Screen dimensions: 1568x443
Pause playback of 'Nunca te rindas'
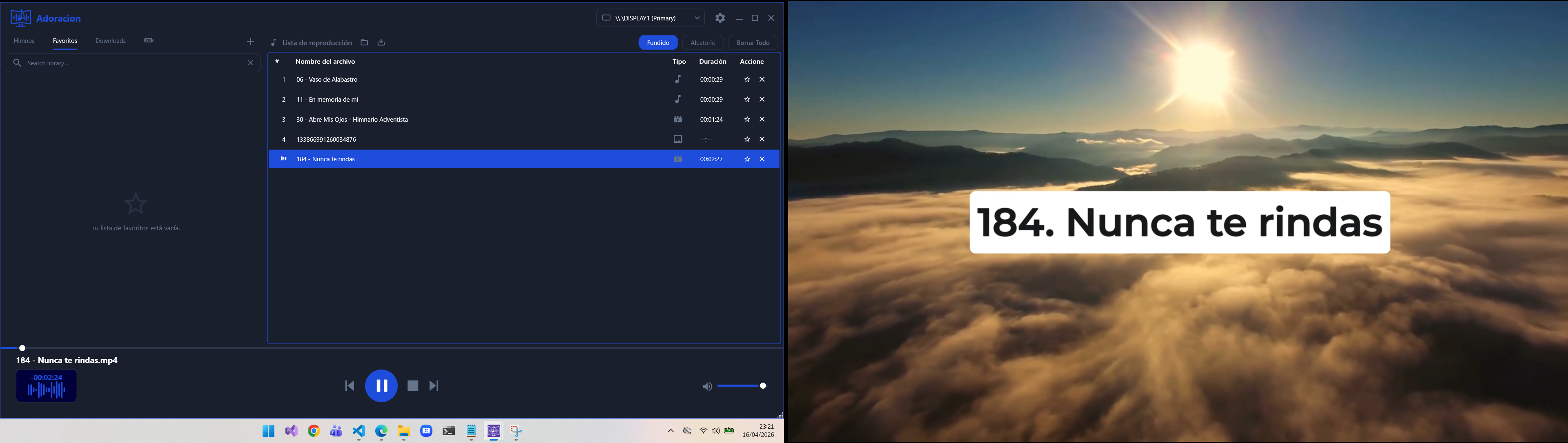coord(382,385)
